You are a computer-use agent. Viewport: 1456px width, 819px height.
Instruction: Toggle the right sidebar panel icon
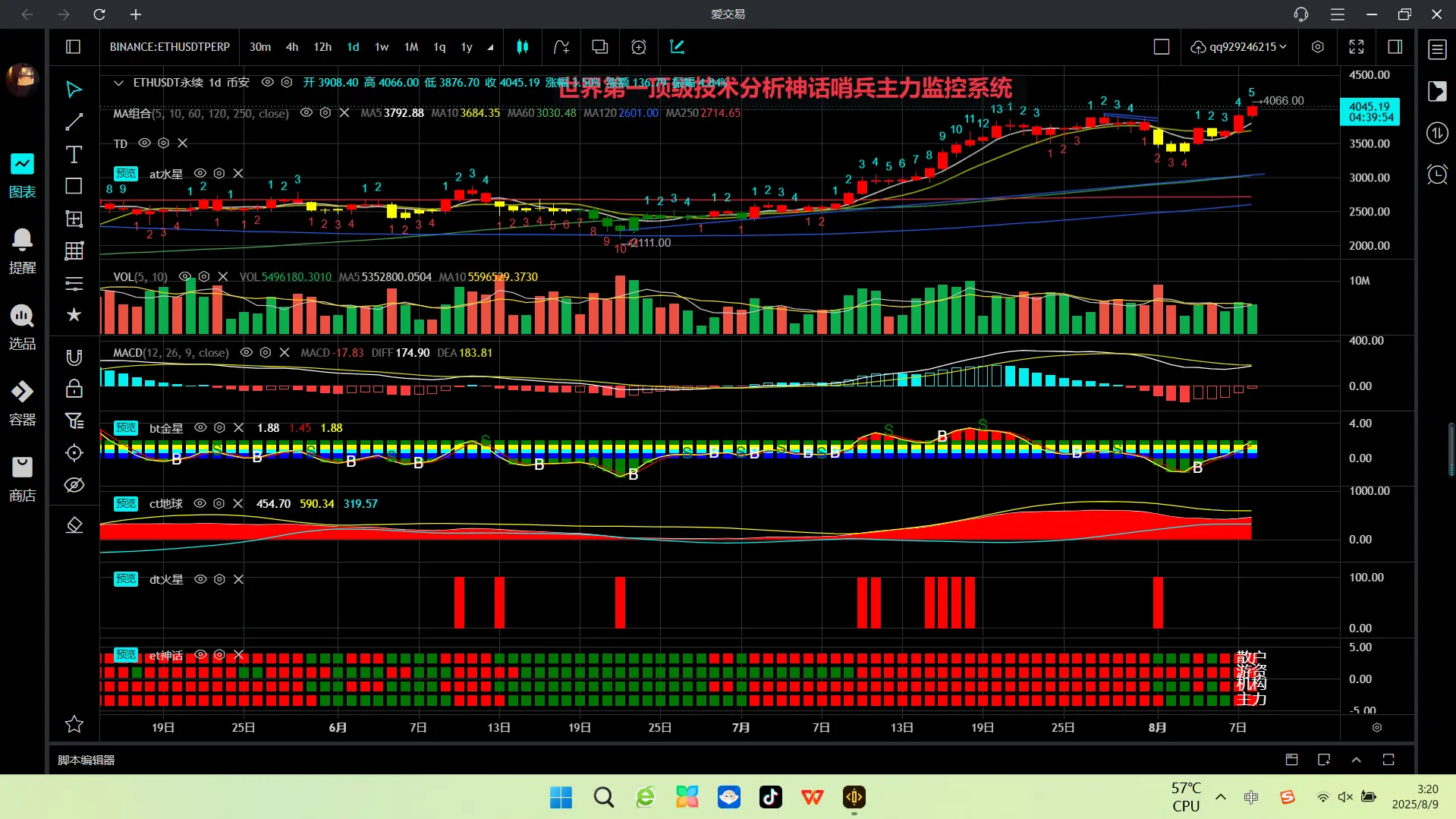click(1395, 47)
